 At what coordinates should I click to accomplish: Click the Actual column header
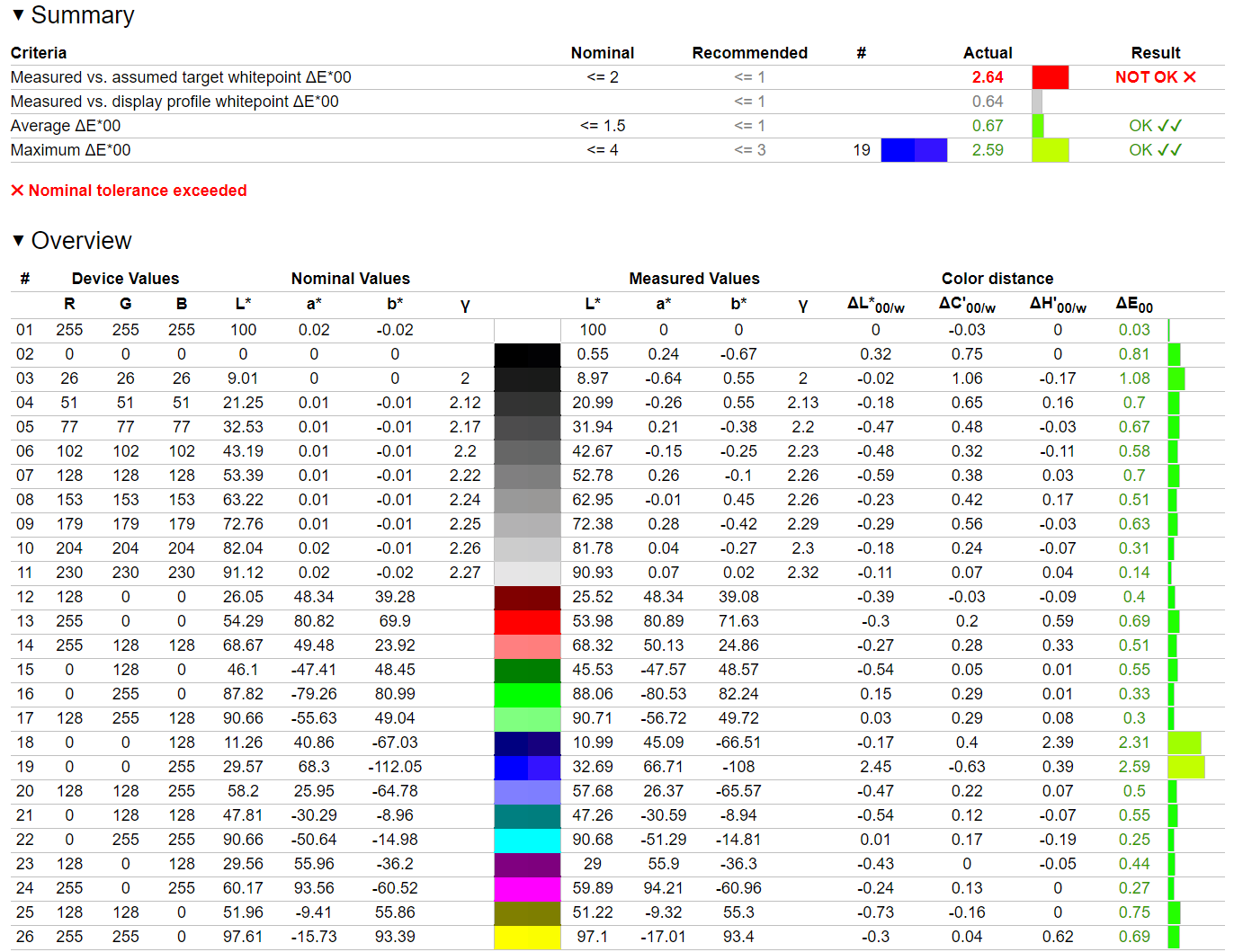pyautogui.click(x=988, y=53)
